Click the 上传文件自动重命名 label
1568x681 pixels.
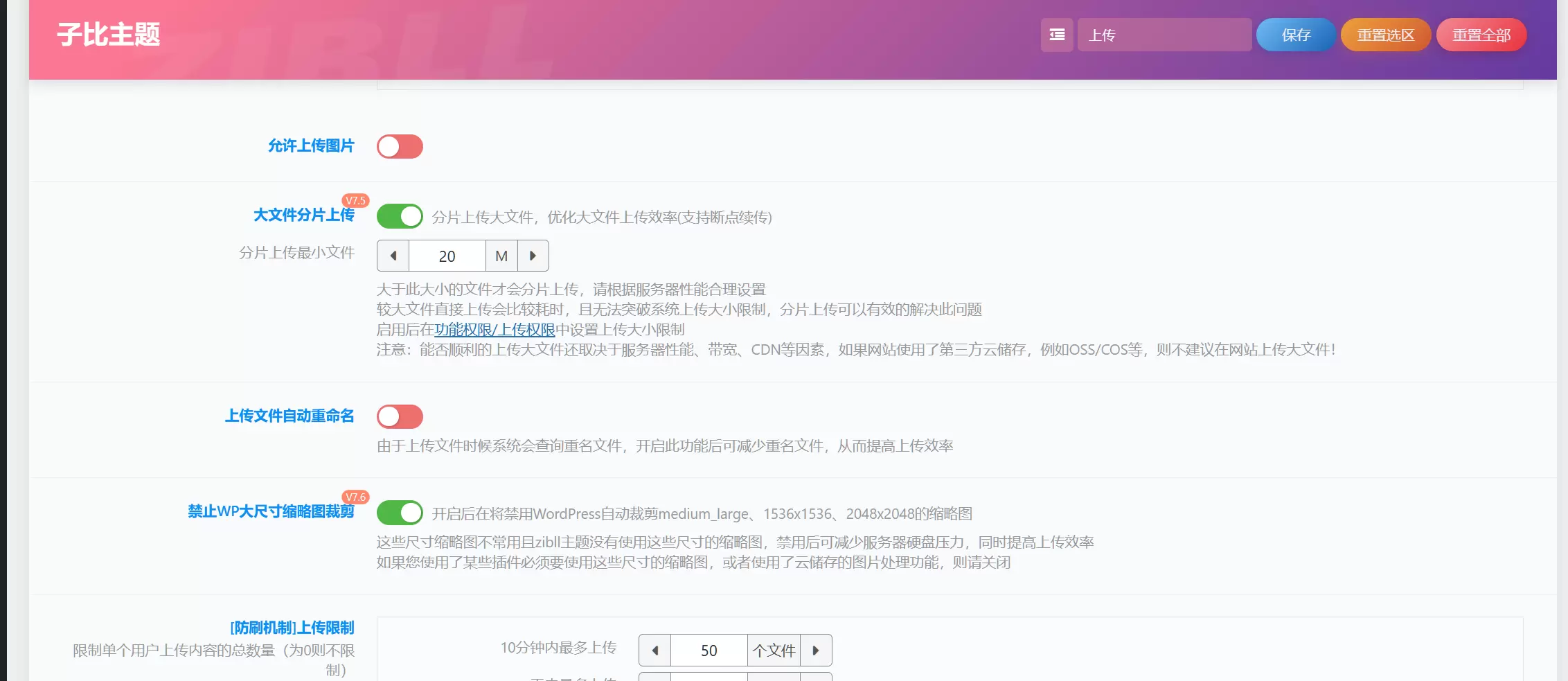(x=289, y=416)
